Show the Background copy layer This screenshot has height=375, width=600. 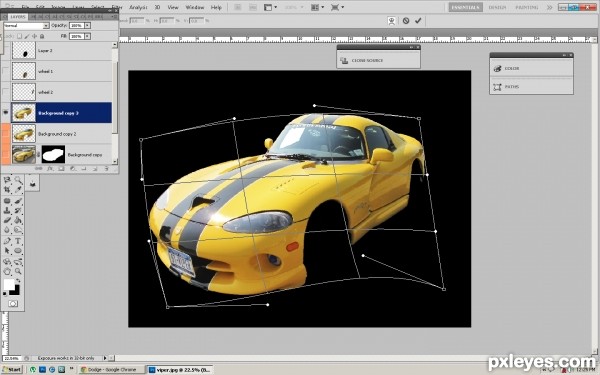pos(5,155)
